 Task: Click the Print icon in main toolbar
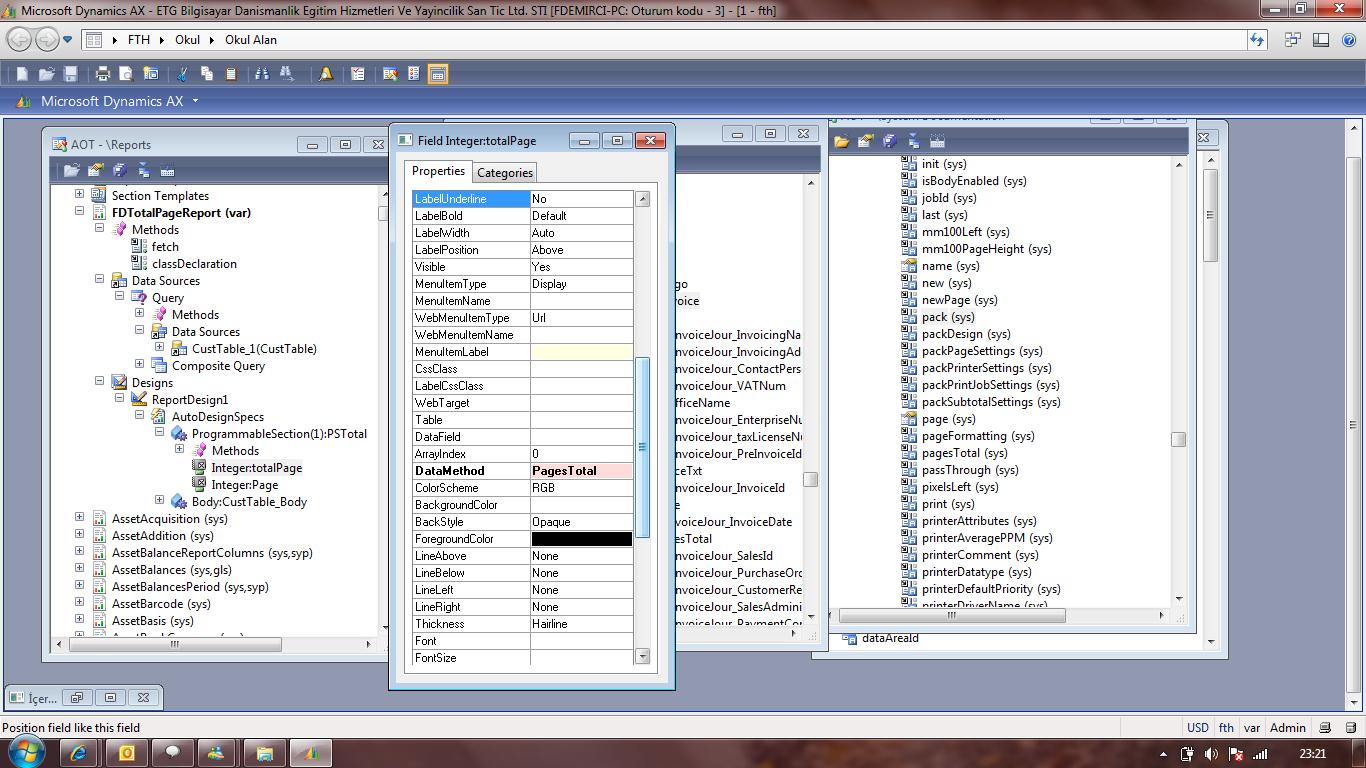pyautogui.click(x=102, y=74)
